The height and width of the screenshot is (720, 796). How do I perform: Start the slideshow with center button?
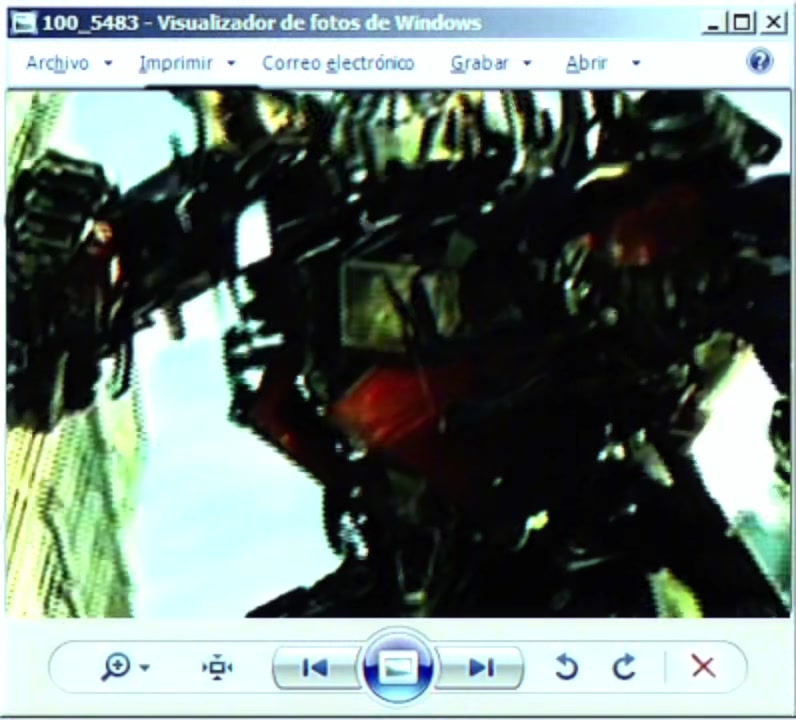pyautogui.click(x=397, y=667)
